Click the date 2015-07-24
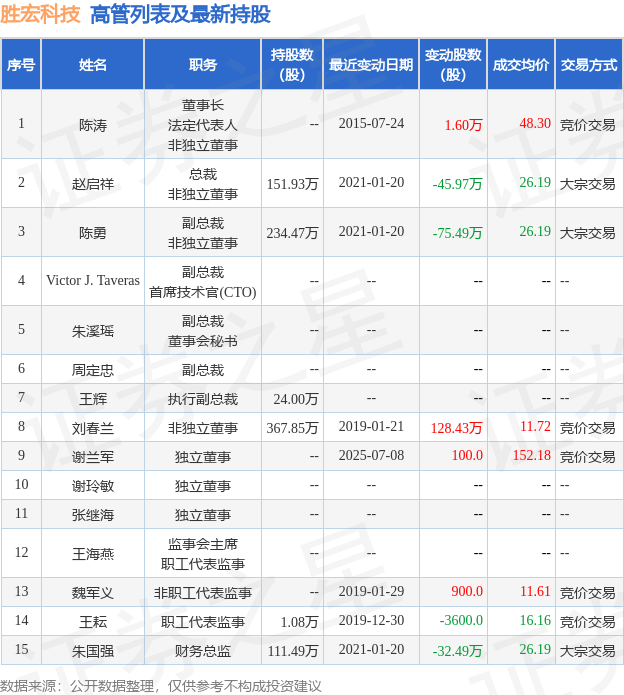Viewport: 624px width, 695px height. (371, 123)
